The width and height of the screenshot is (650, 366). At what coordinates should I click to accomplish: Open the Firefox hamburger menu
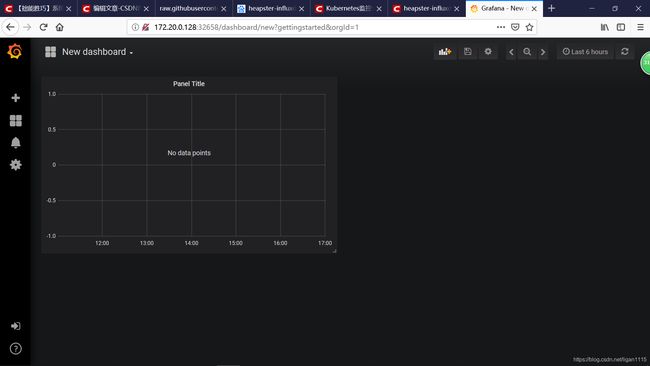coord(640,27)
